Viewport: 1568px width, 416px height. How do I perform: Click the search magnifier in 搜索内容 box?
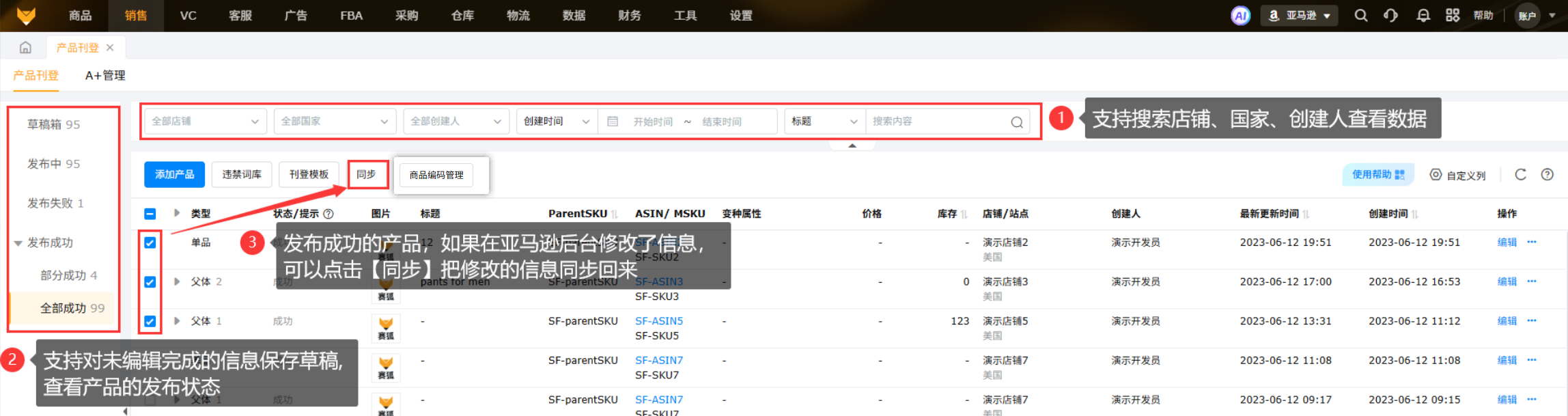click(x=1017, y=122)
